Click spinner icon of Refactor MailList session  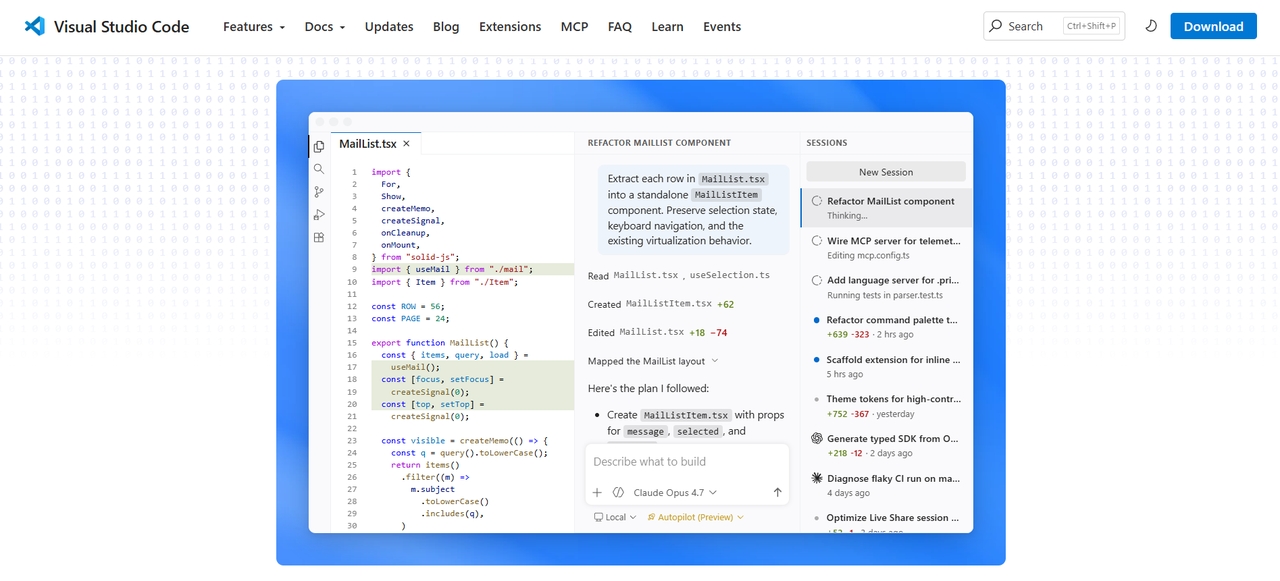pos(817,201)
